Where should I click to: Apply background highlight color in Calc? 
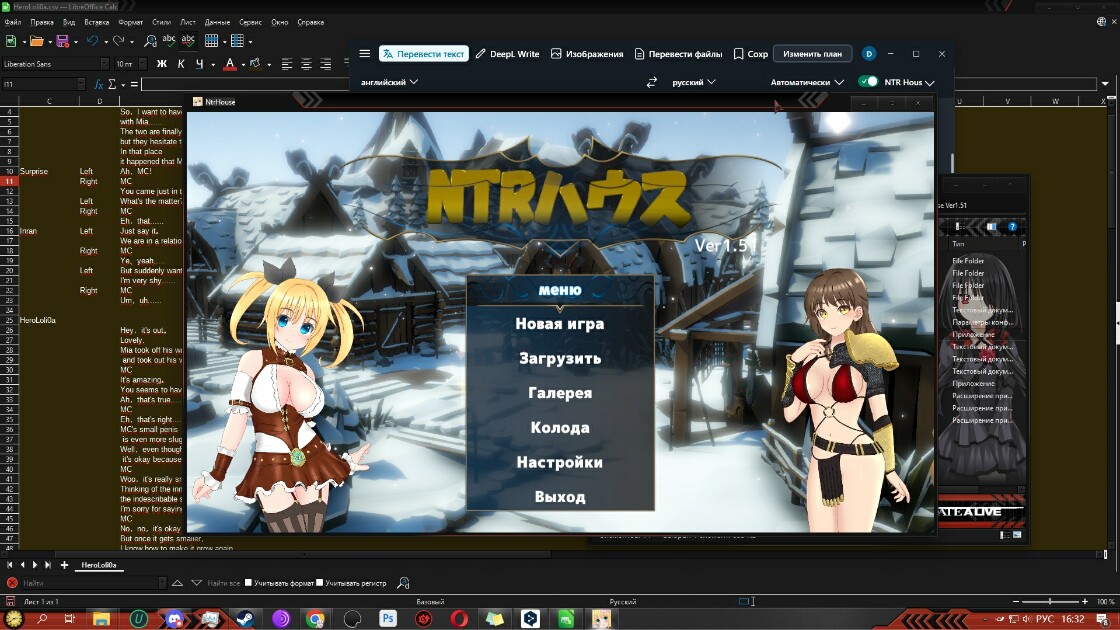(x=255, y=64)
